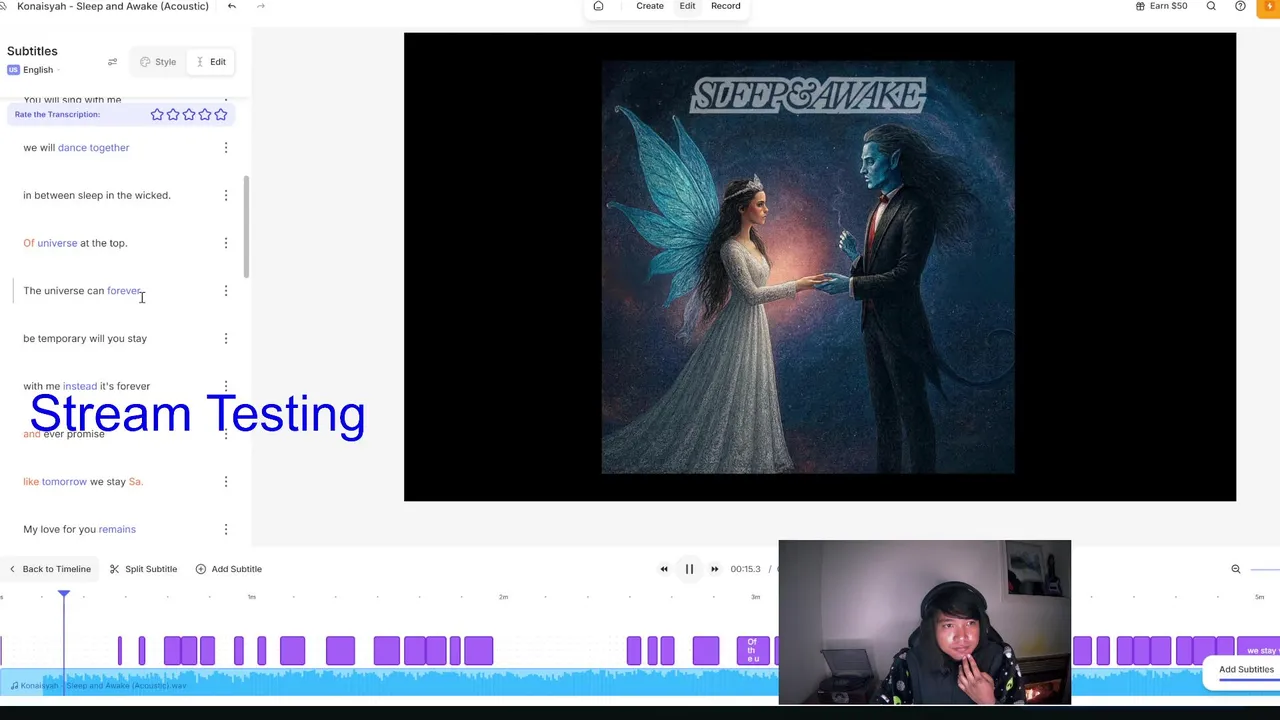Open the English language dropdown
Image resolution: width=1280 pixels, height=720 pixels.
tap(32, 70)
